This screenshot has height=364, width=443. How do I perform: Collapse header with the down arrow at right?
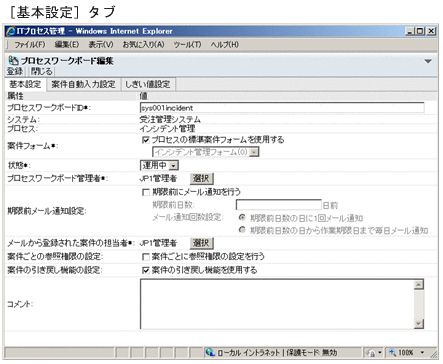tap(428, 61)
